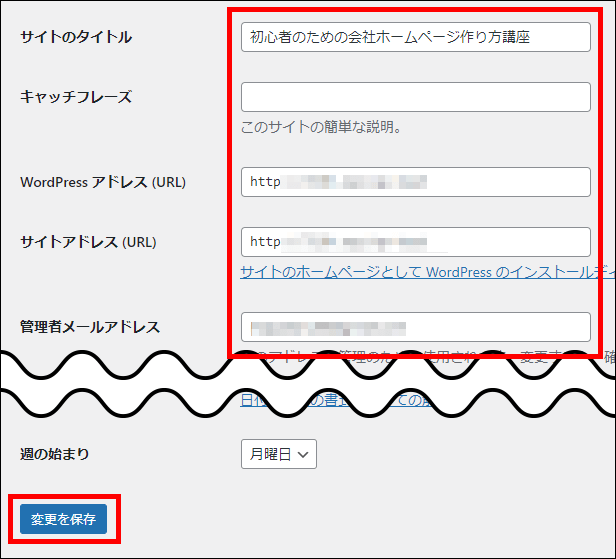The image size is (616, 559).
Task: Click the 変更を保存 button
Action: pyautogui.click(x=63, y=519)
